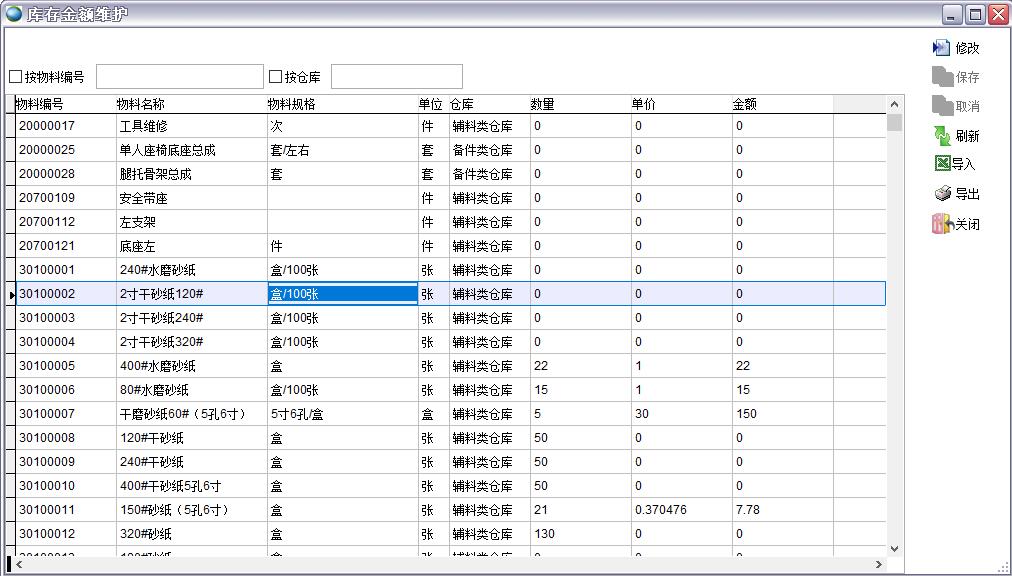This screenshot has height=576, width=1012.
Task: Click the 修改 (Modify) icon button
Action: (x=941, y=48)
